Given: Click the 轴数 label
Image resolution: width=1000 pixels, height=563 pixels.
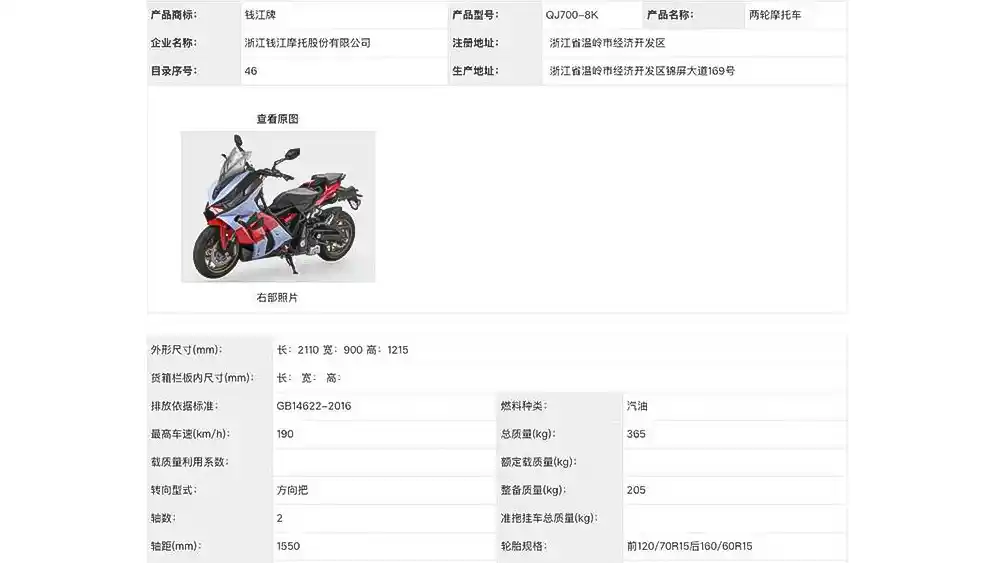Looking at the screenshot, I should [163, 518].
